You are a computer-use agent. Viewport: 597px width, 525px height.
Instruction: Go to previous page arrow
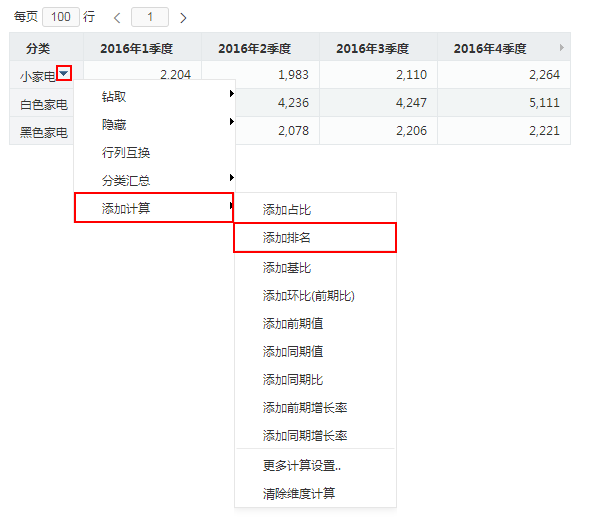(117, 18)
